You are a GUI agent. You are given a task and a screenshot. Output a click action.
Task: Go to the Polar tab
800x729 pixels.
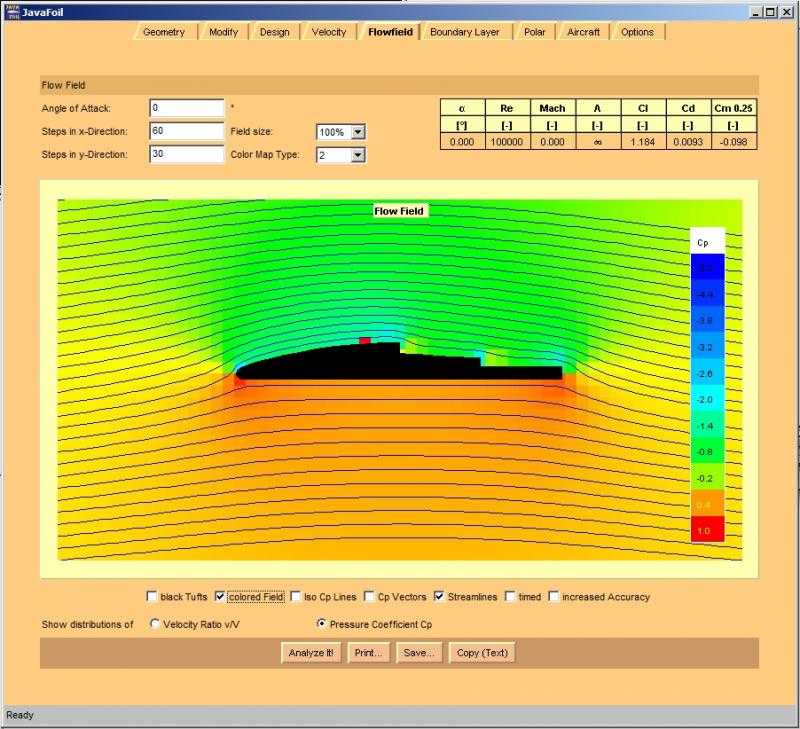click(x=534, y=32)
